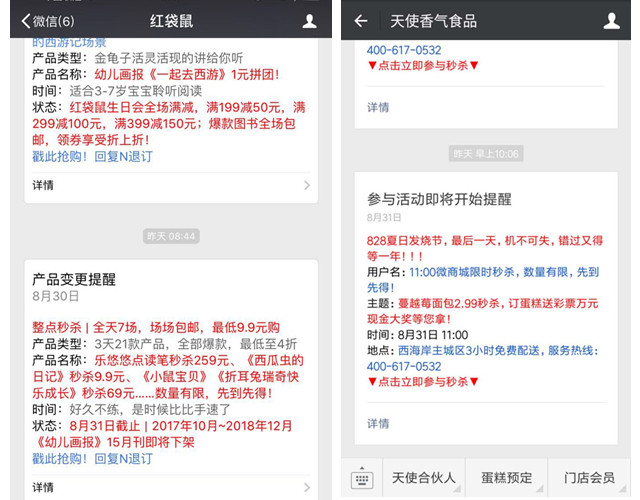Tap the 昨天 早上10:06 timestamp
Image resolution: width=640 pixels, height=500 pixels.
[x=486, y=154]
